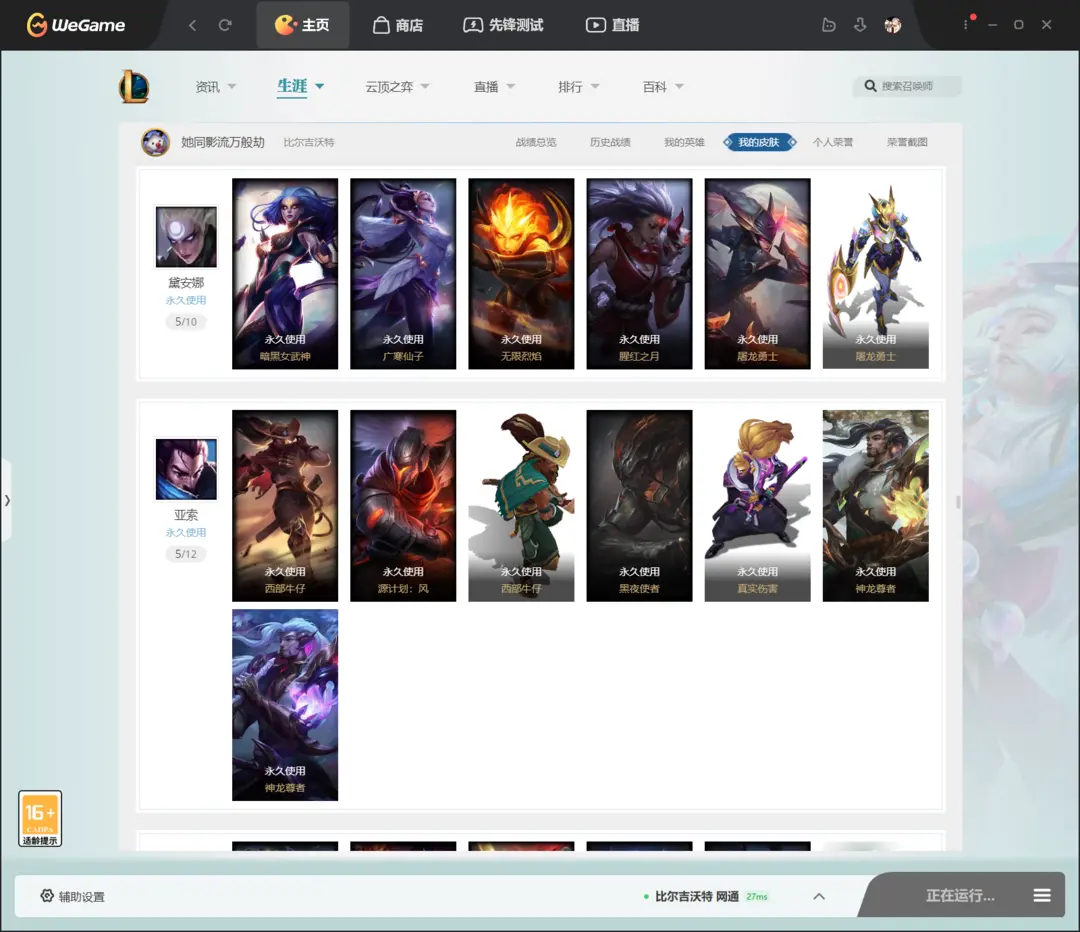1080x932 pixels.
Task: Expand the server panel with up chevron
Action: (819, 896)
